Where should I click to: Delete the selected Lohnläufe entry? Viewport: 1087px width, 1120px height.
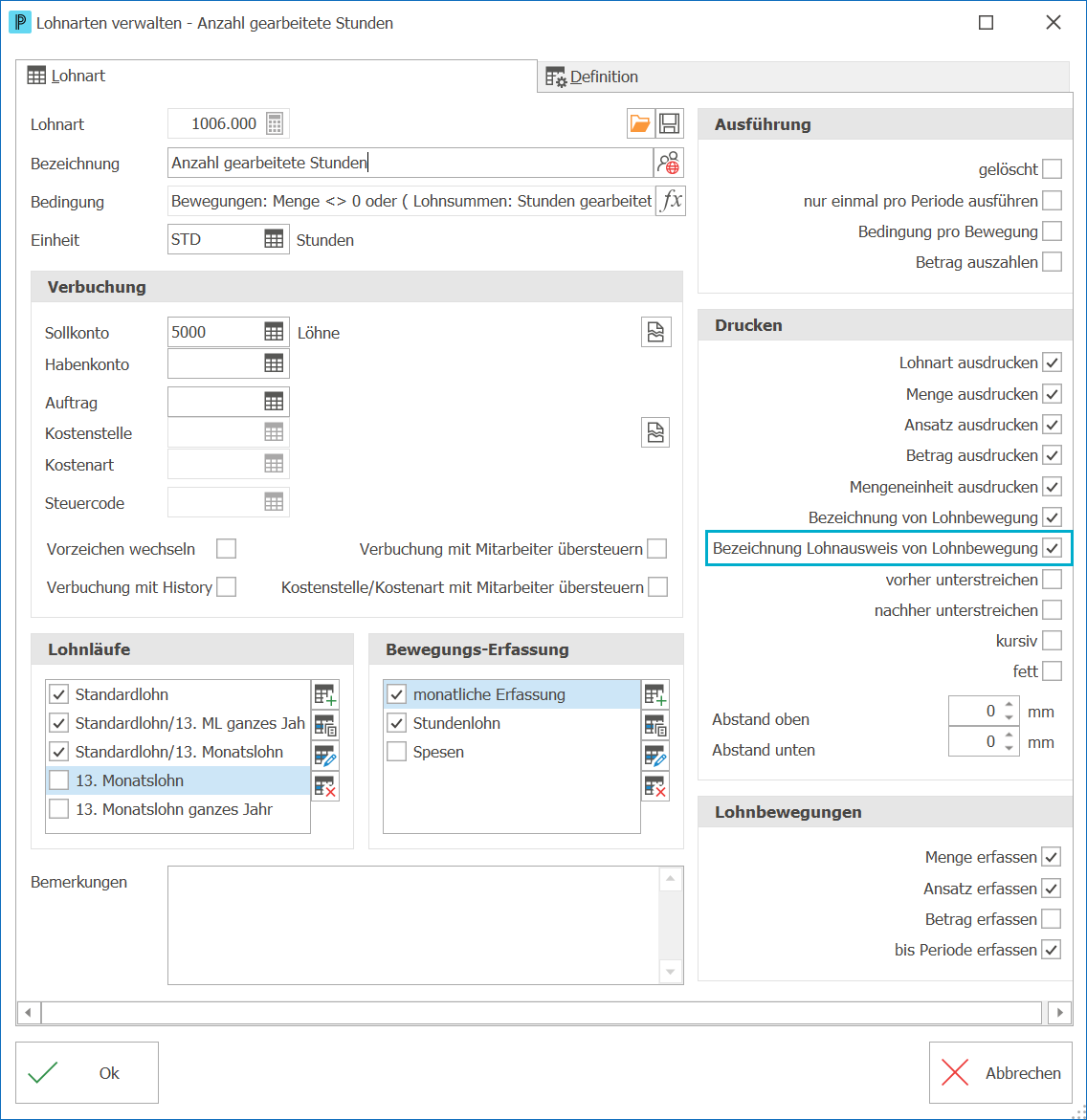pos(325,786)
